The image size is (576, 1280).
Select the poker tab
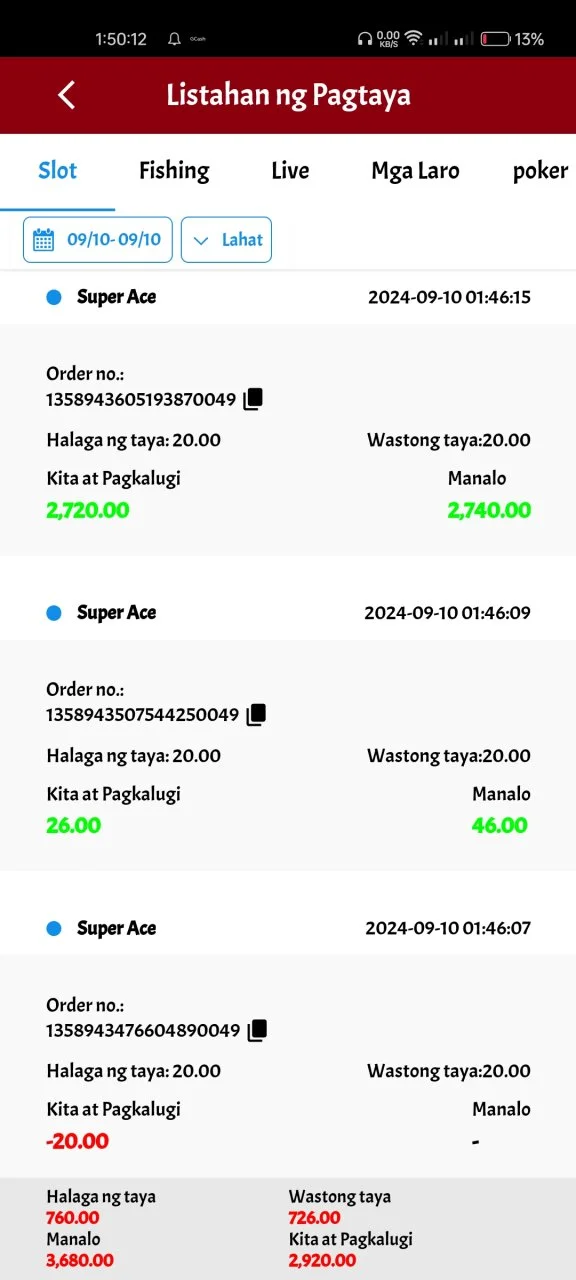tap(540, 171)
